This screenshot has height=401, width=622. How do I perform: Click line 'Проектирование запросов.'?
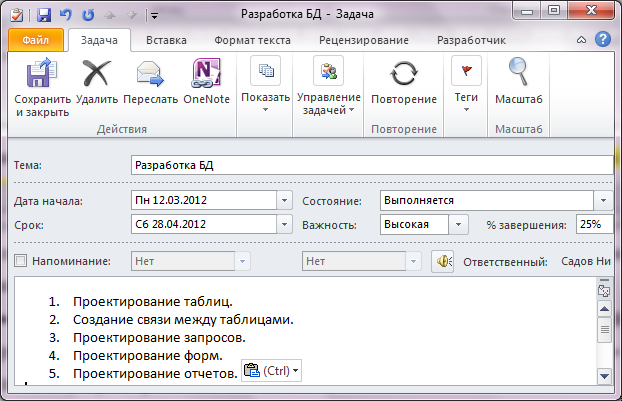pyautogui.click(x=159, y=338)
